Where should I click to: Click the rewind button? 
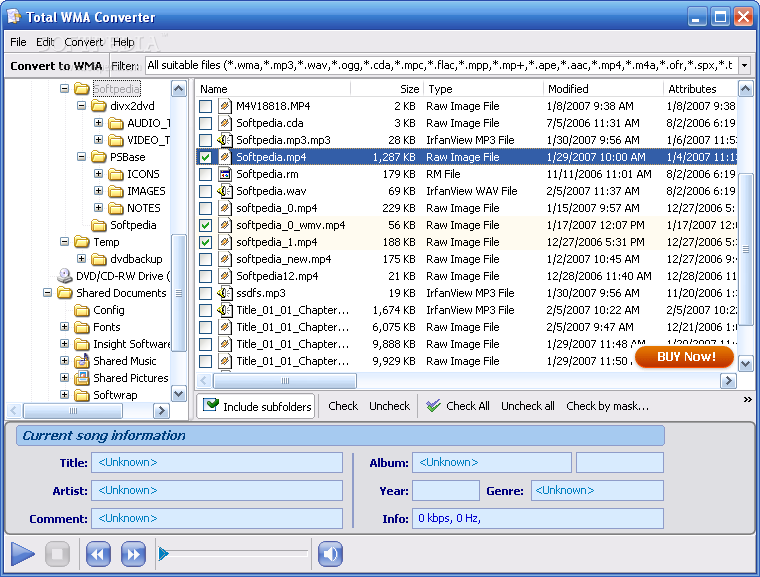coord(98,554)
